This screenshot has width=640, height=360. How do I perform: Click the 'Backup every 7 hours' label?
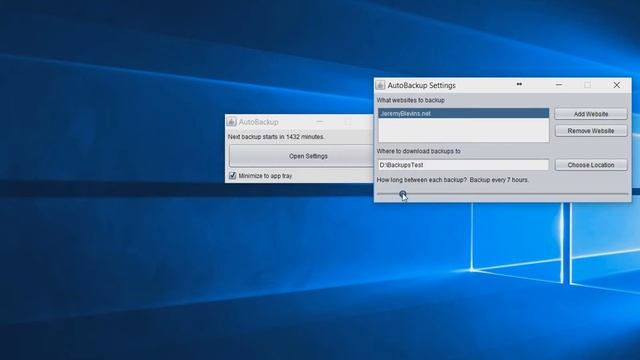[x=499, y=180]
